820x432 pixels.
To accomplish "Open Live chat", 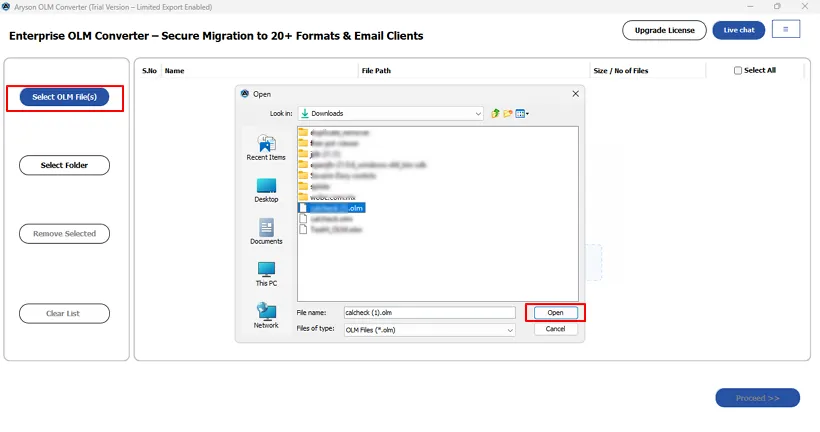I will [738, 30].
